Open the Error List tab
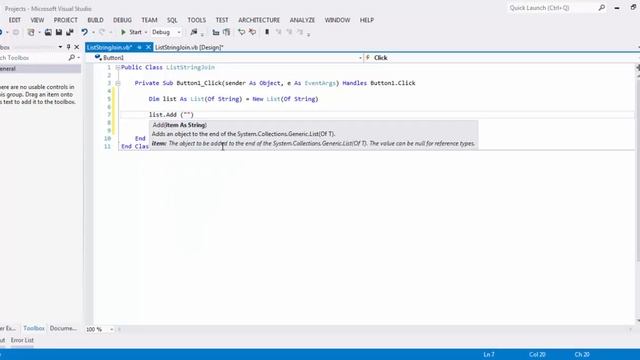This screenshot has width=640, height=360. [x=22, y=340]
